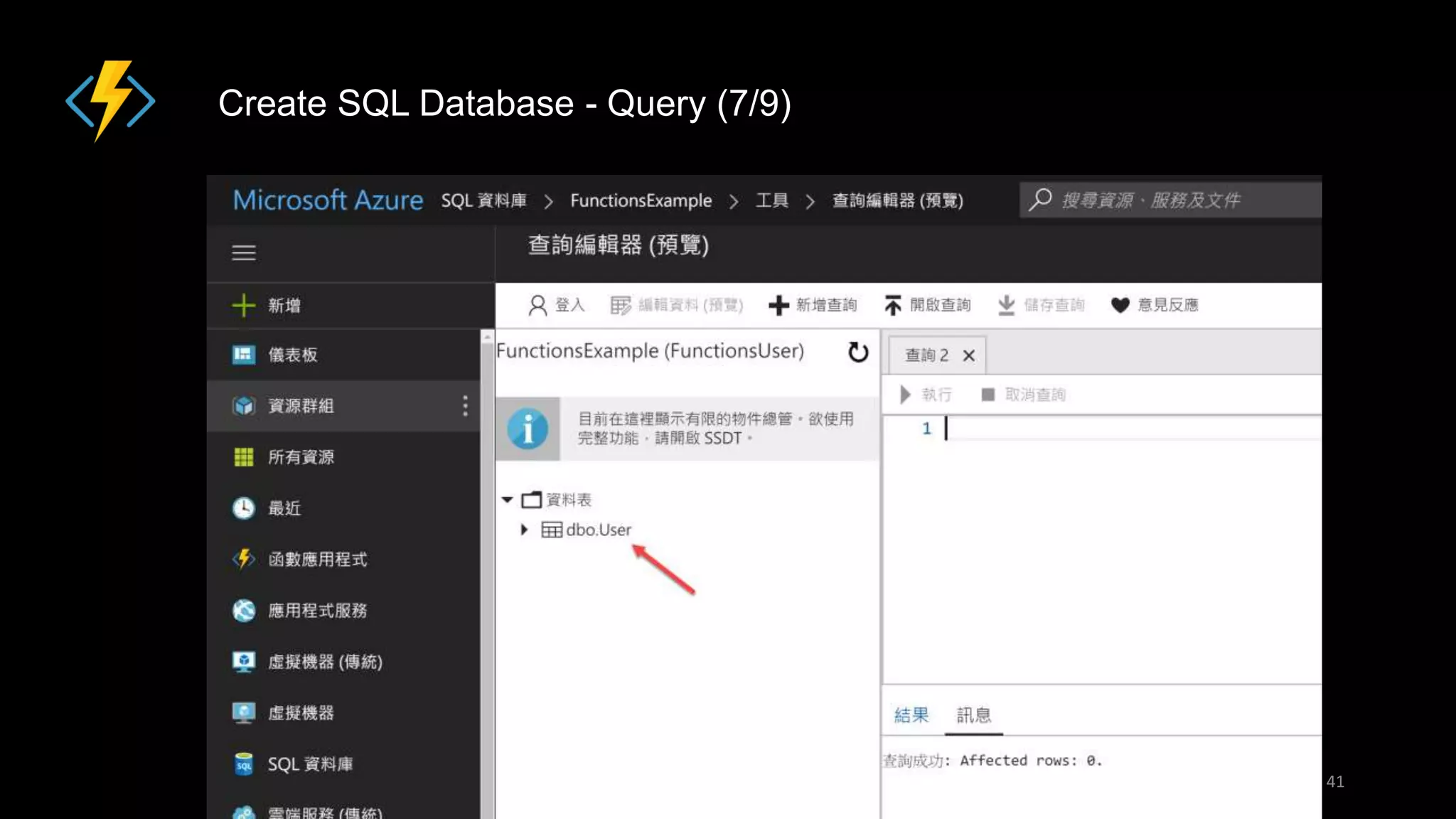This screenshot has height=819, width=1456.
Task: Click chevron after 工具 breadcrumb
Action: [x=810, y=202]
